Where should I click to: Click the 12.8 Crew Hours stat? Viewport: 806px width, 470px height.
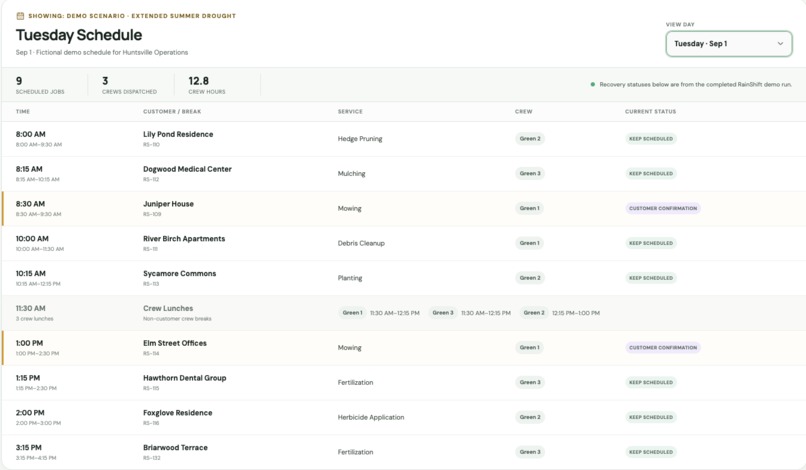pos(207,85)
